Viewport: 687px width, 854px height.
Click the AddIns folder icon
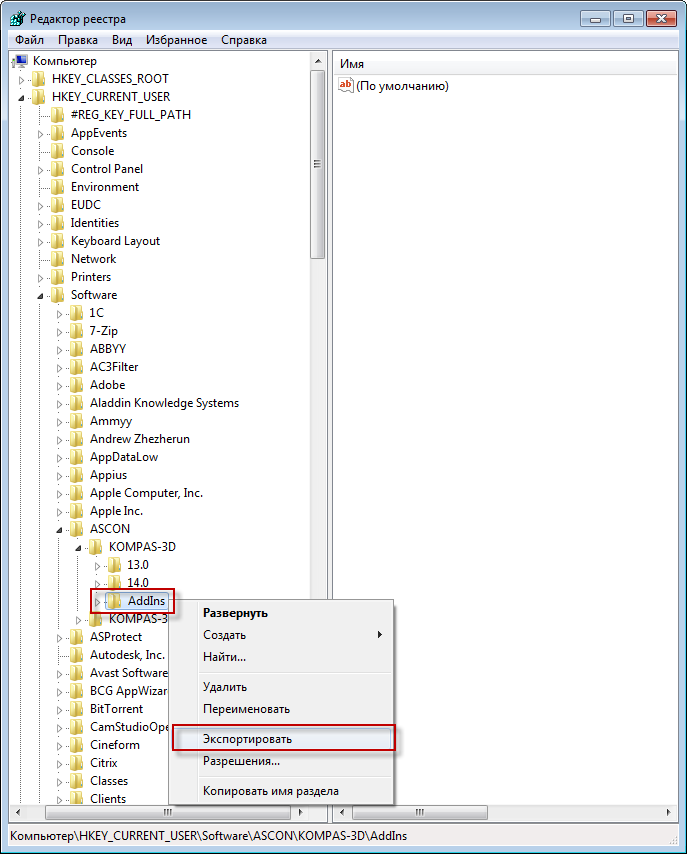(114, 601)
